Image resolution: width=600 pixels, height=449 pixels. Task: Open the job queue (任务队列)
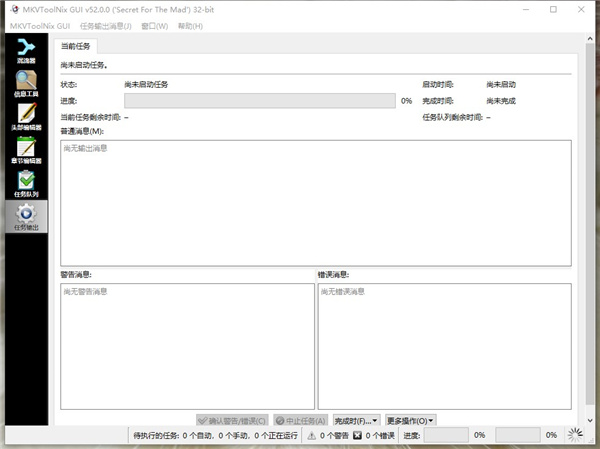coord(26,184)
